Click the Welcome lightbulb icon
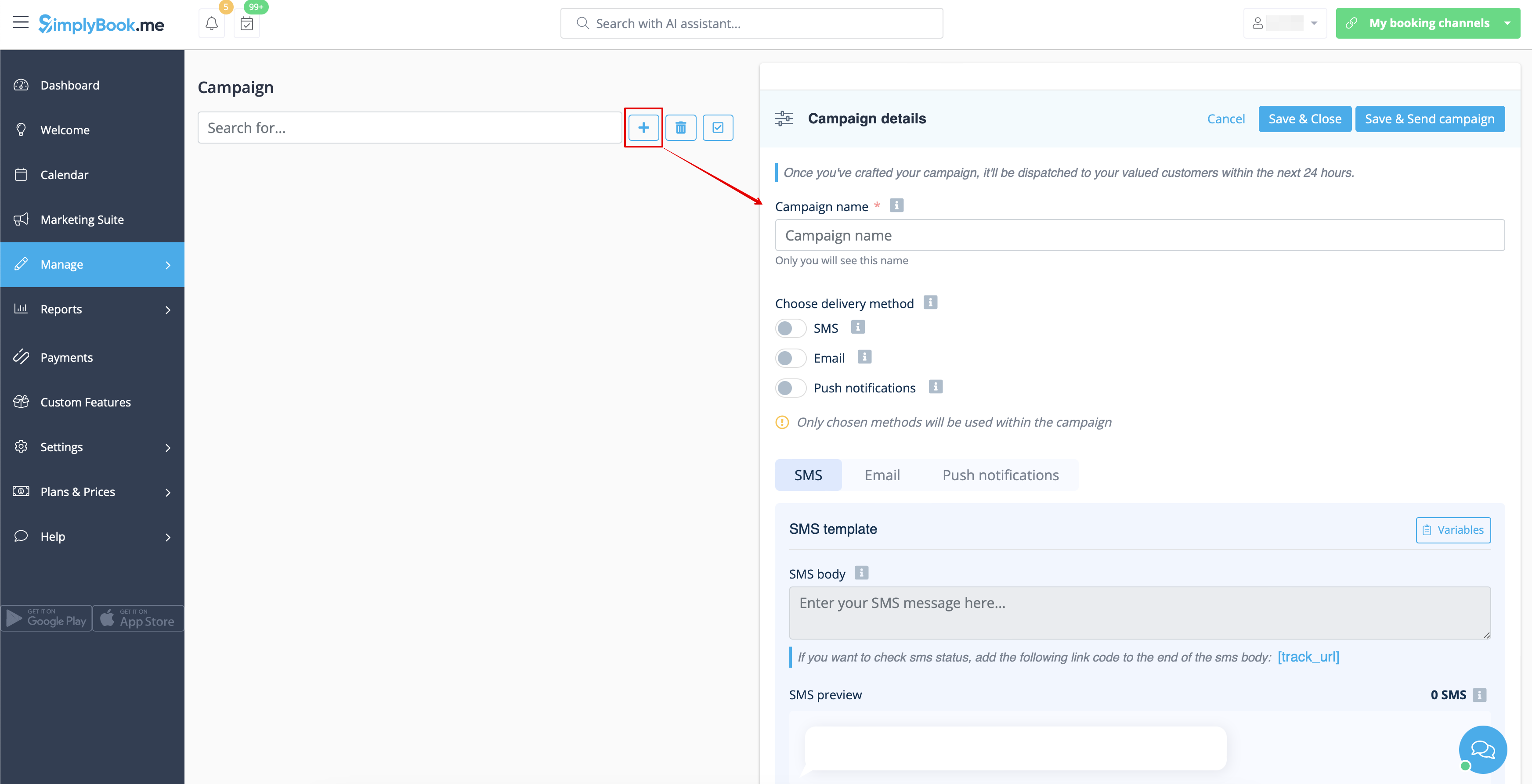1532x784 pixels. (21, 129)
